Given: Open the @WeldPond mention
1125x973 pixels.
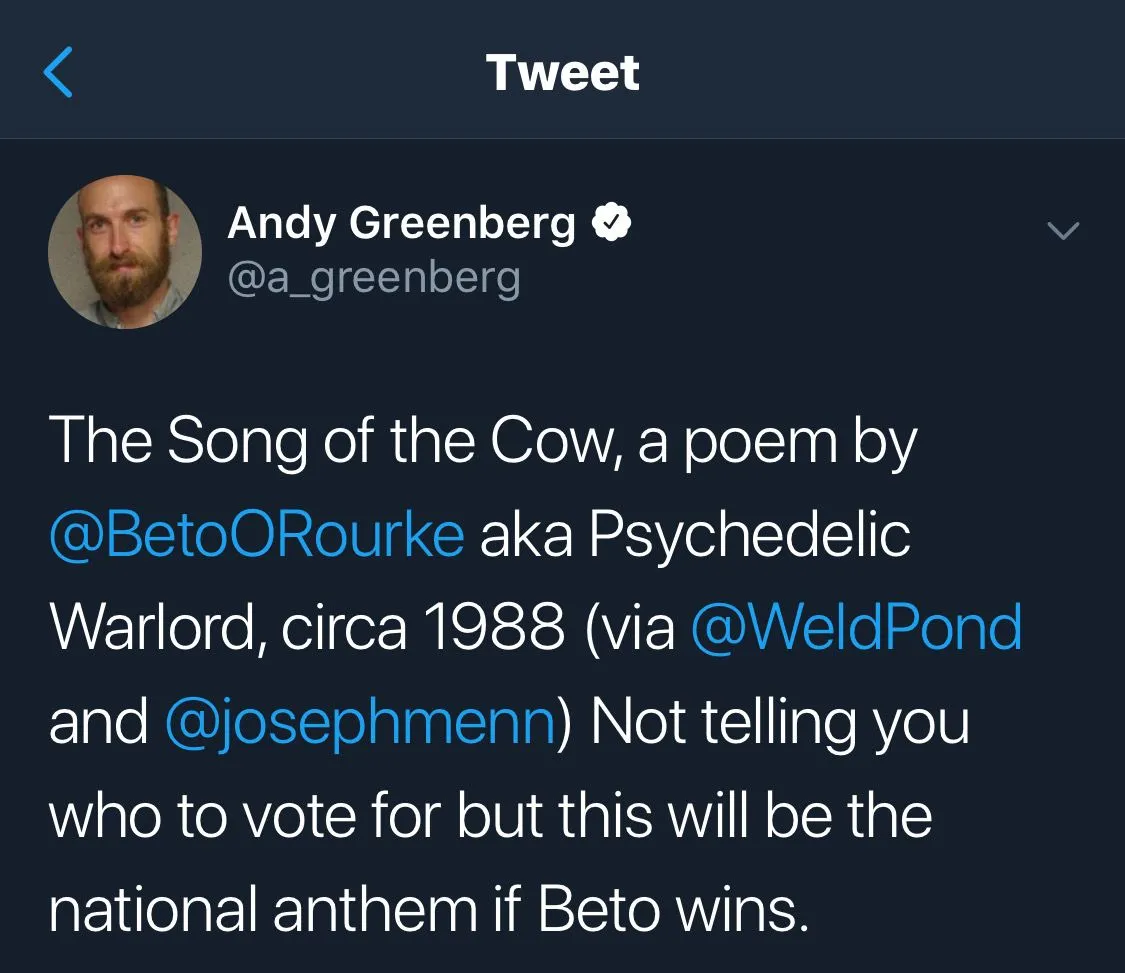Looking at the screenshot, I should (856, 627).
